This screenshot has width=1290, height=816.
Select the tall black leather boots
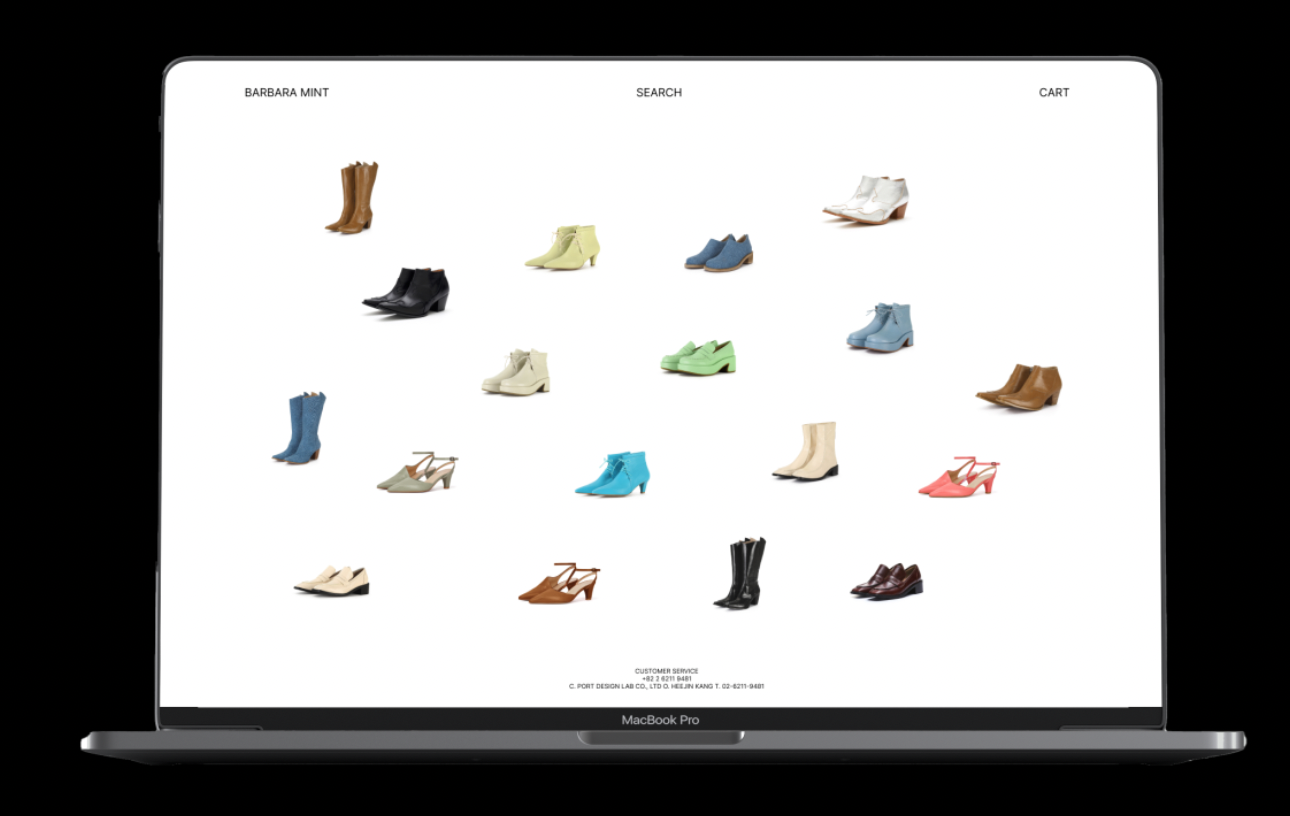click(740, 573)
